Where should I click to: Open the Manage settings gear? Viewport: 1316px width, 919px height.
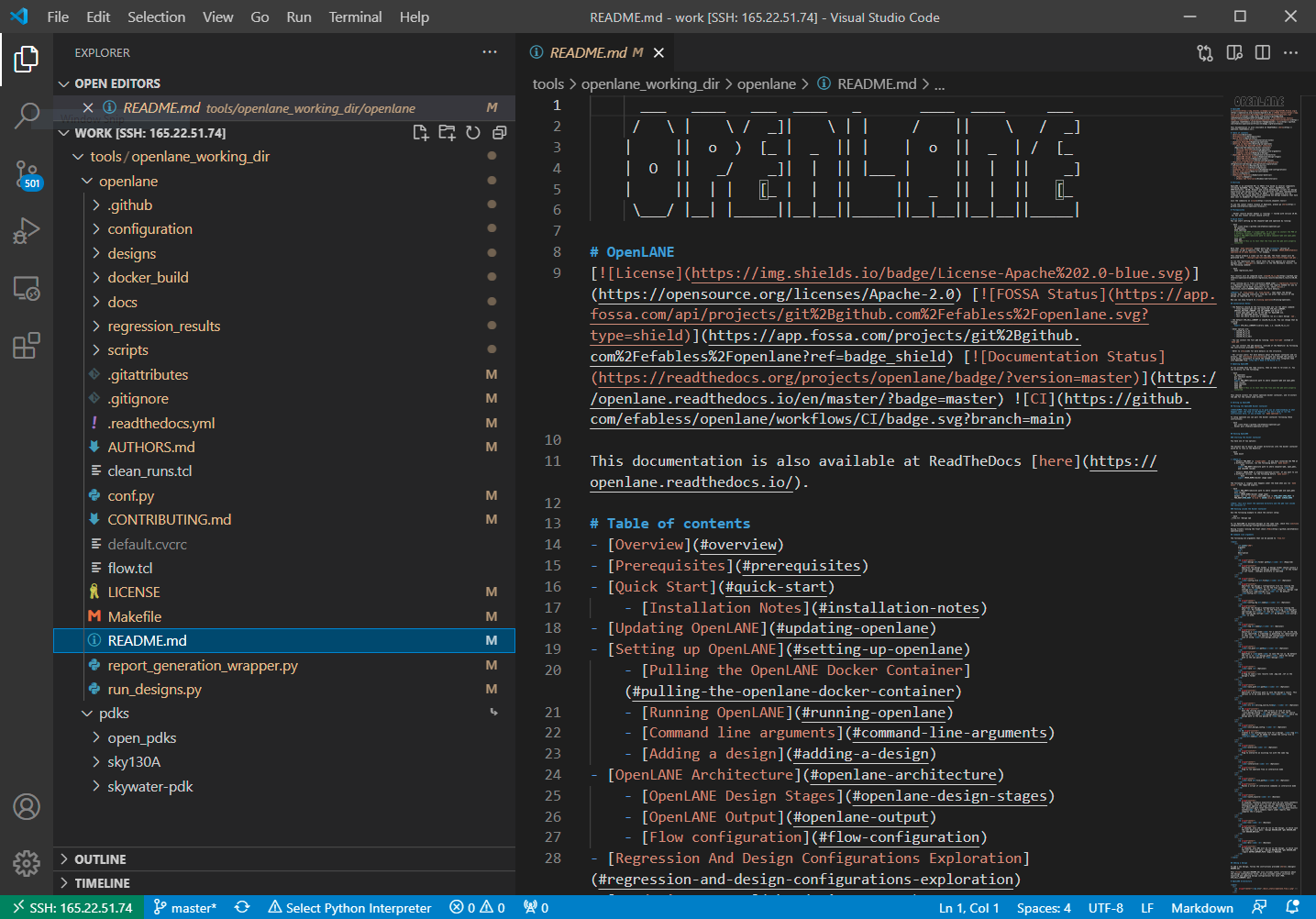pos(27,863)
